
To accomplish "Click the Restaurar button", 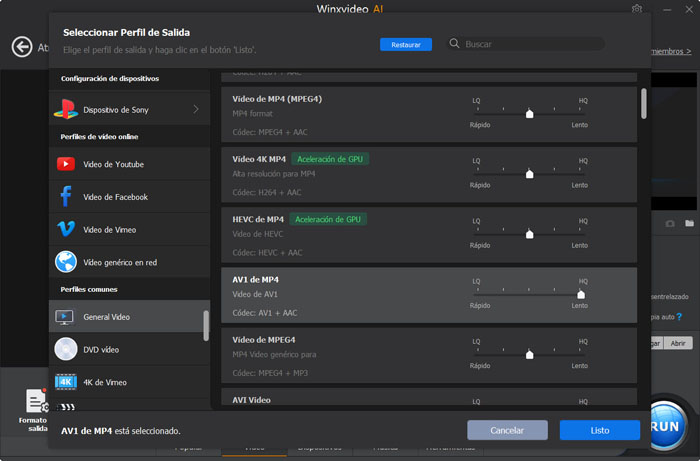I will click(406, 45).
